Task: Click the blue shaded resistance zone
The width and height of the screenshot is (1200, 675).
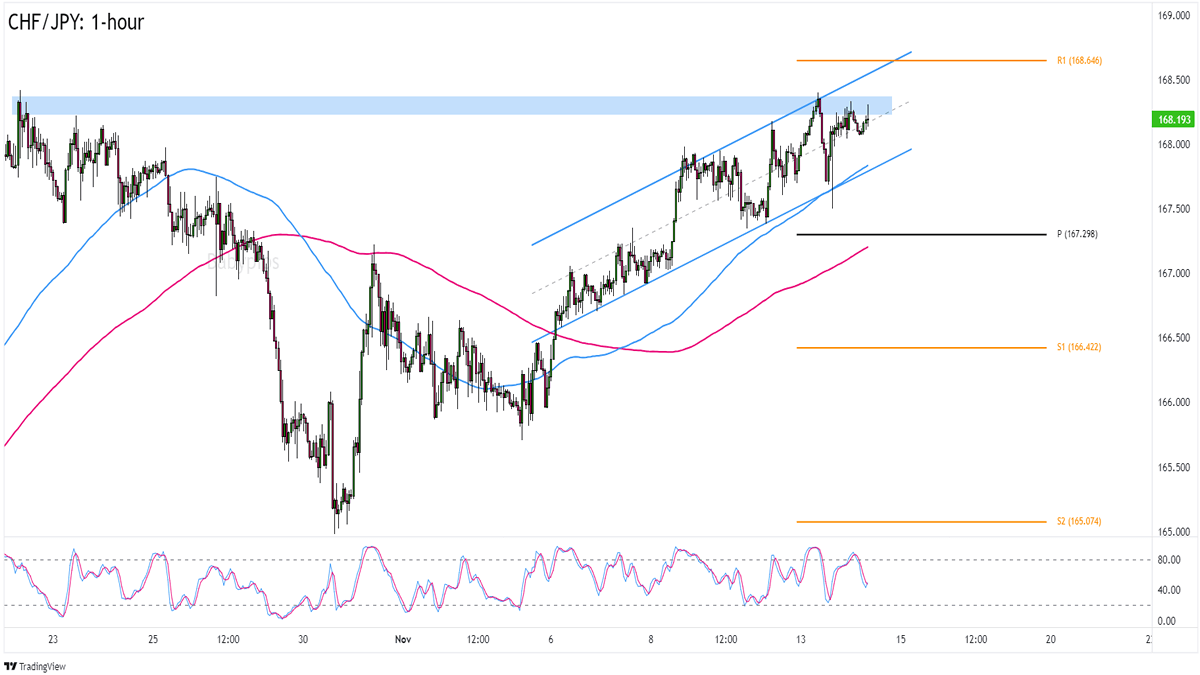Action: (x=400, y=105)
